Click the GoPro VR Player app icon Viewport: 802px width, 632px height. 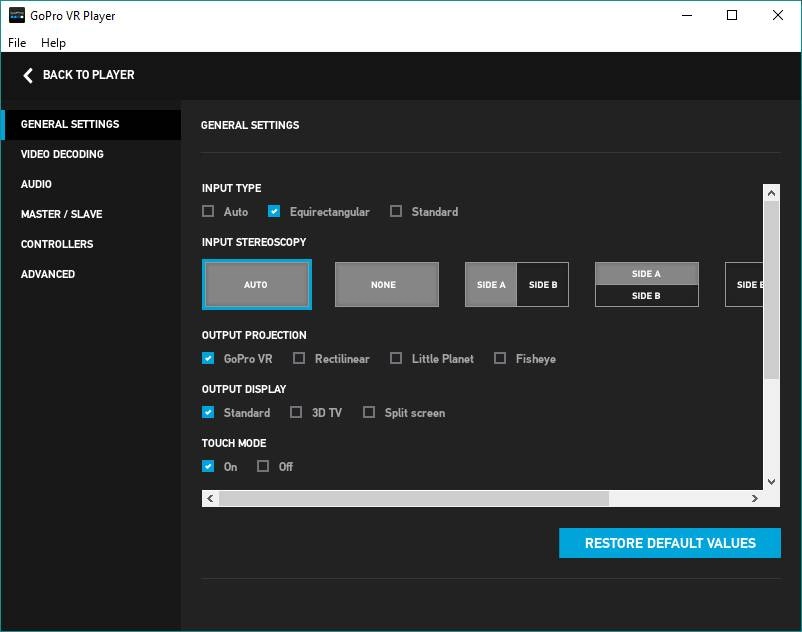[x=16, y=15]
